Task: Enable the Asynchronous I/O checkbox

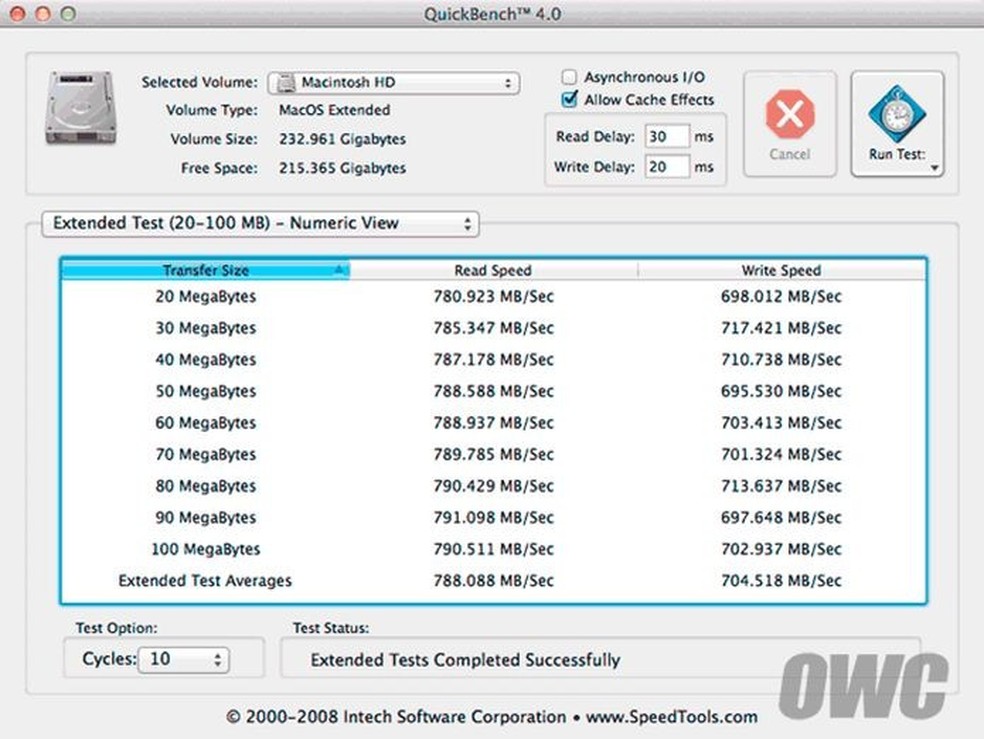Action: pyautogui.click(x=569, y=76)
